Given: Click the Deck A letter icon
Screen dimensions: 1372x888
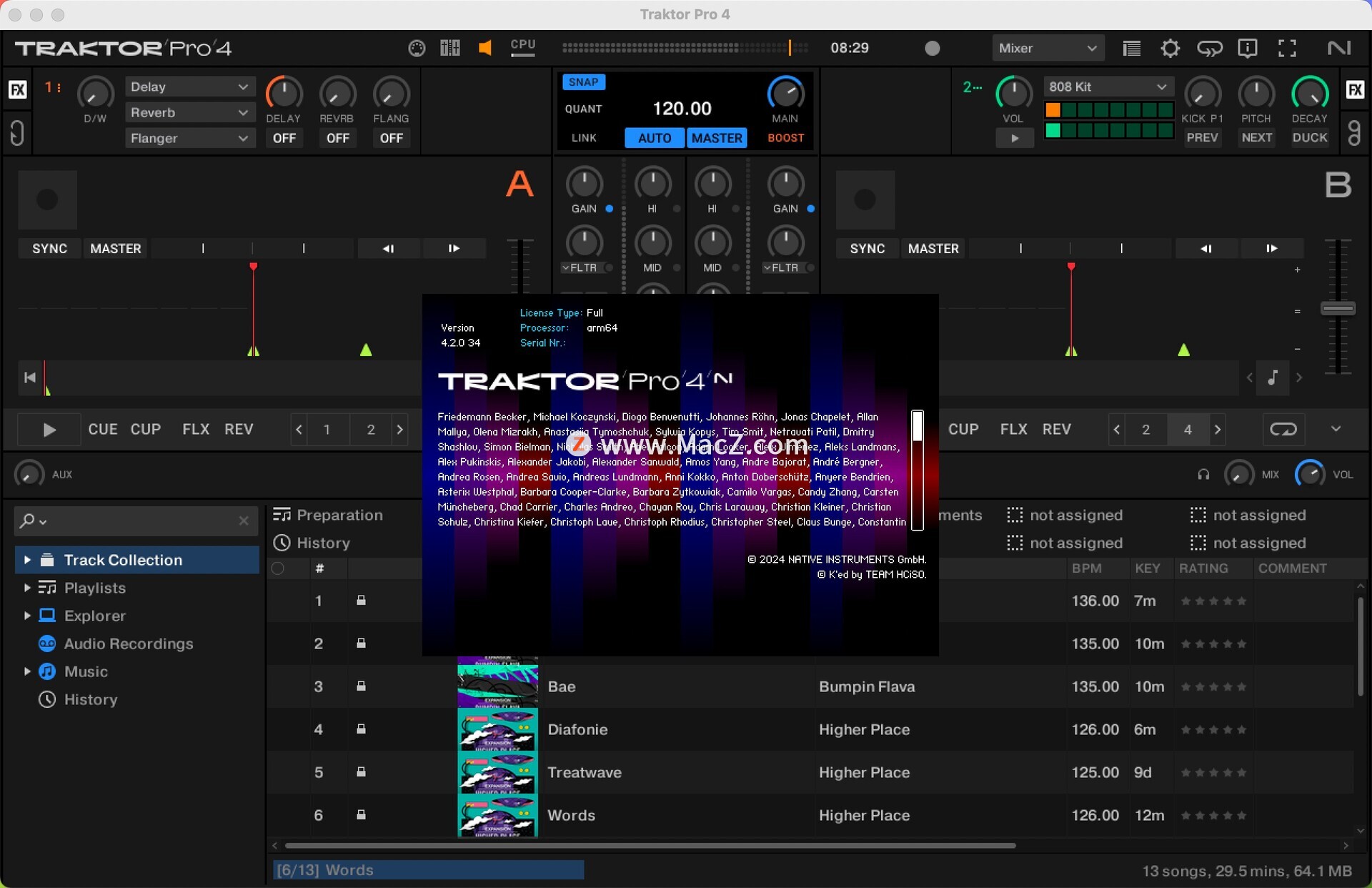Looking at the screenshot, I should tap(520, 184).
